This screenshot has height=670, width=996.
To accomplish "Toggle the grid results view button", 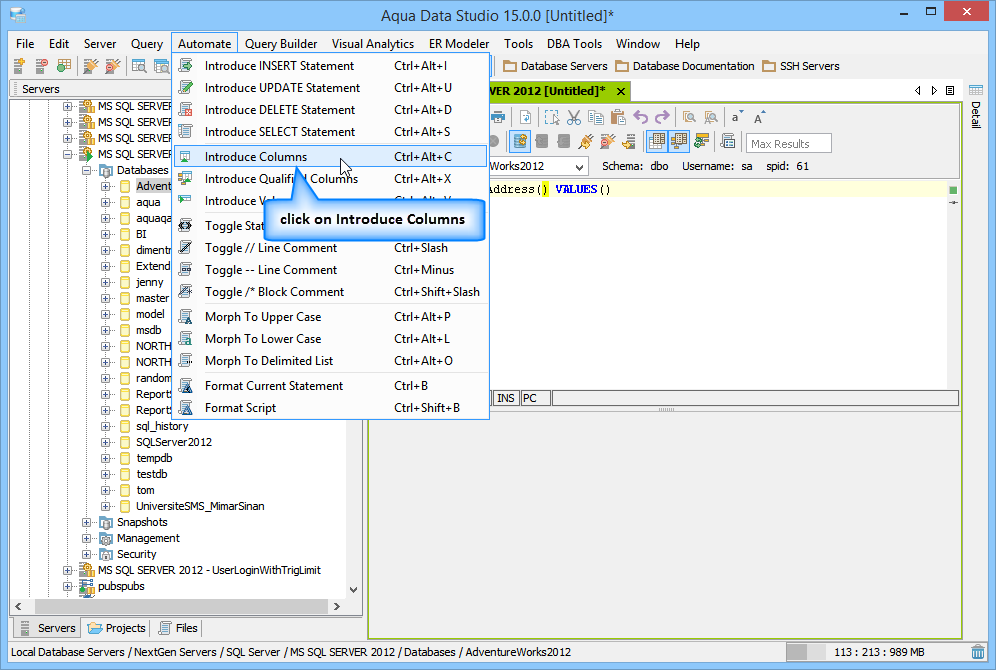I will [x=657, y=142].
